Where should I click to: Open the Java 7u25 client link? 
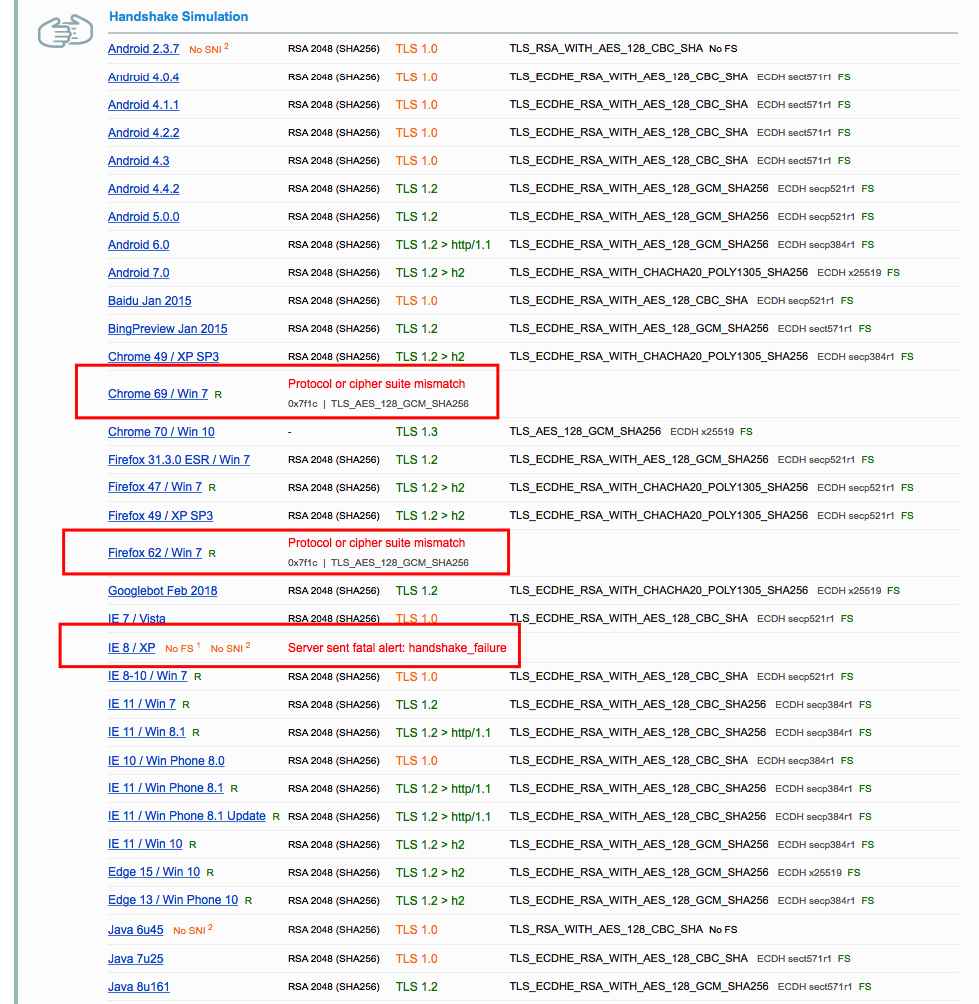click(135, 959)
